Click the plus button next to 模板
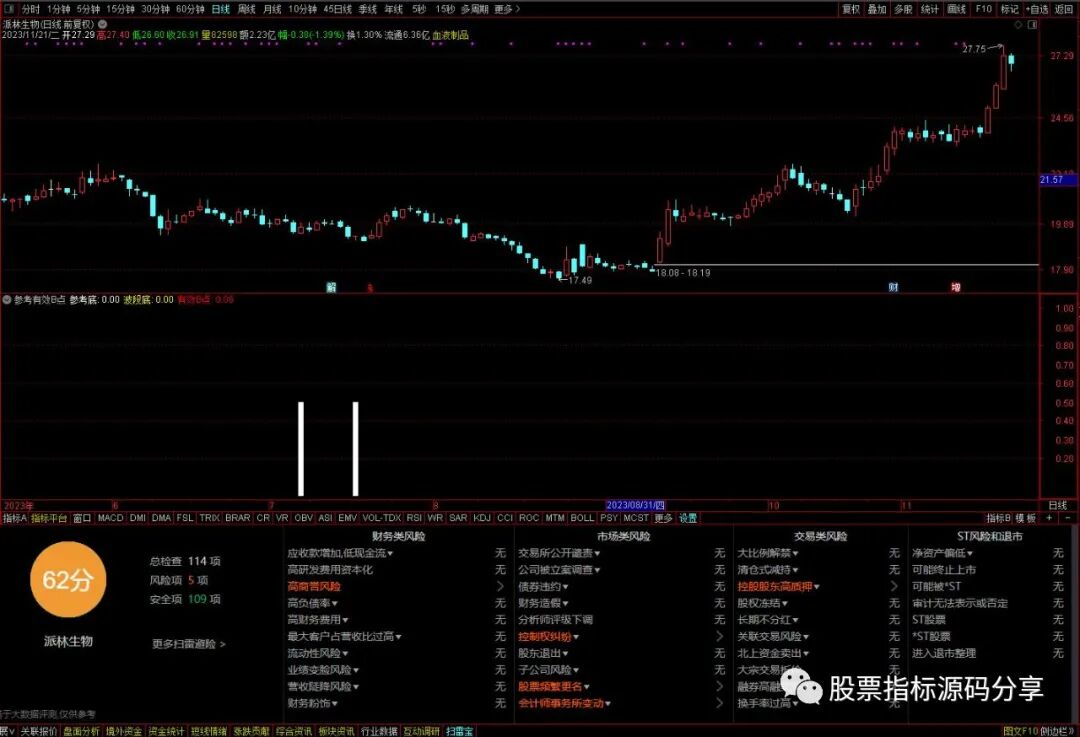1080x737 pixels. (x=1049, y=517)
